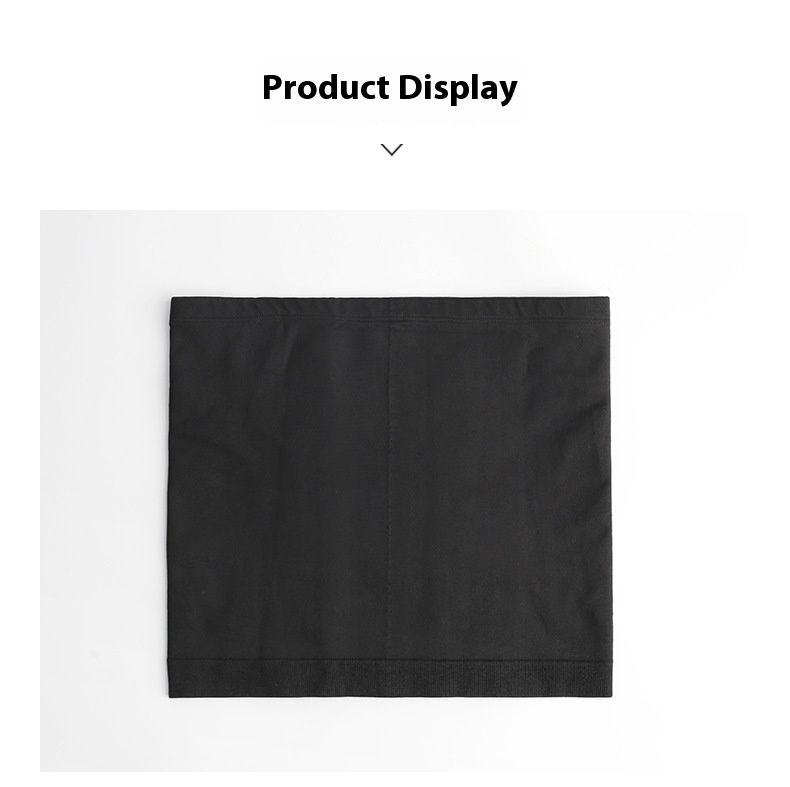Click gray photo backdrop below the garment
790x787 pixels.
click(391, 735)
